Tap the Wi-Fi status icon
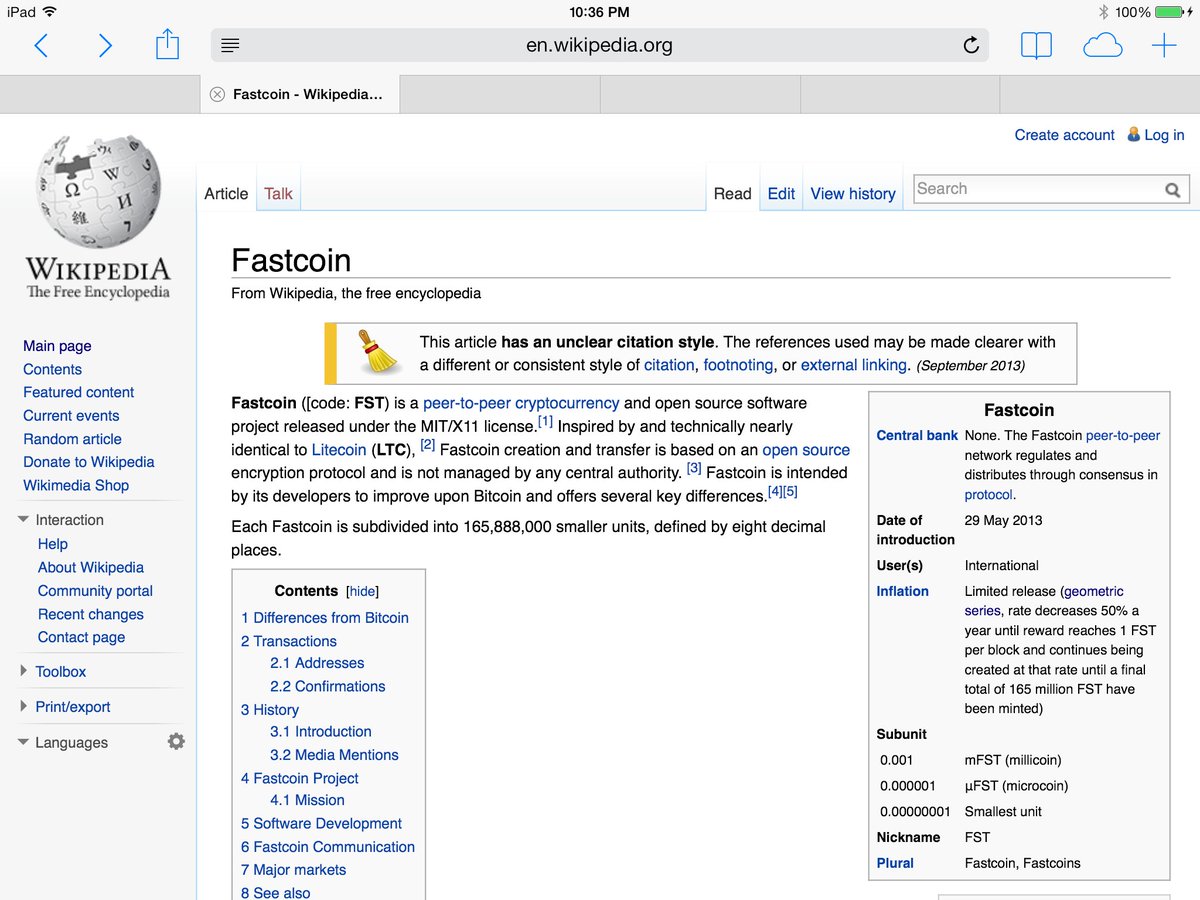Image resolution: width=1200 pixels, height=900 pixels. coord(50,12)
